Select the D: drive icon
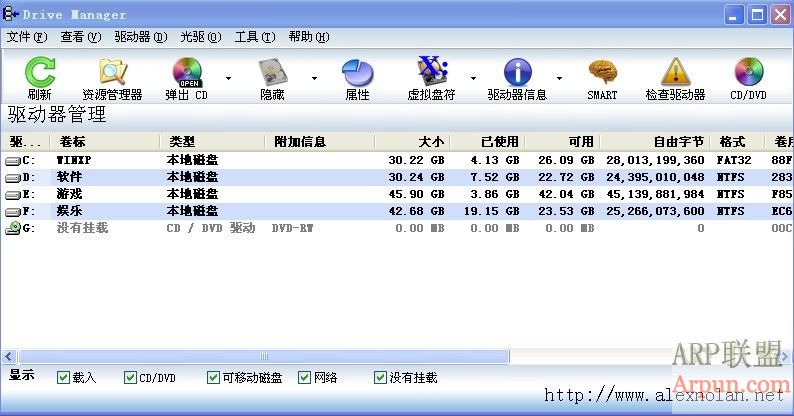Viewport: 794px width, 416px height. pos(13,178)
